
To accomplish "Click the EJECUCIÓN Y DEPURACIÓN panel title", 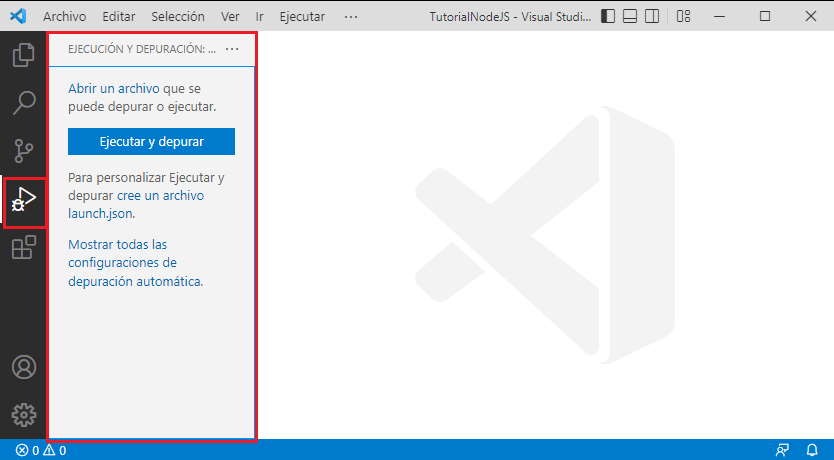I will [142, 49].
